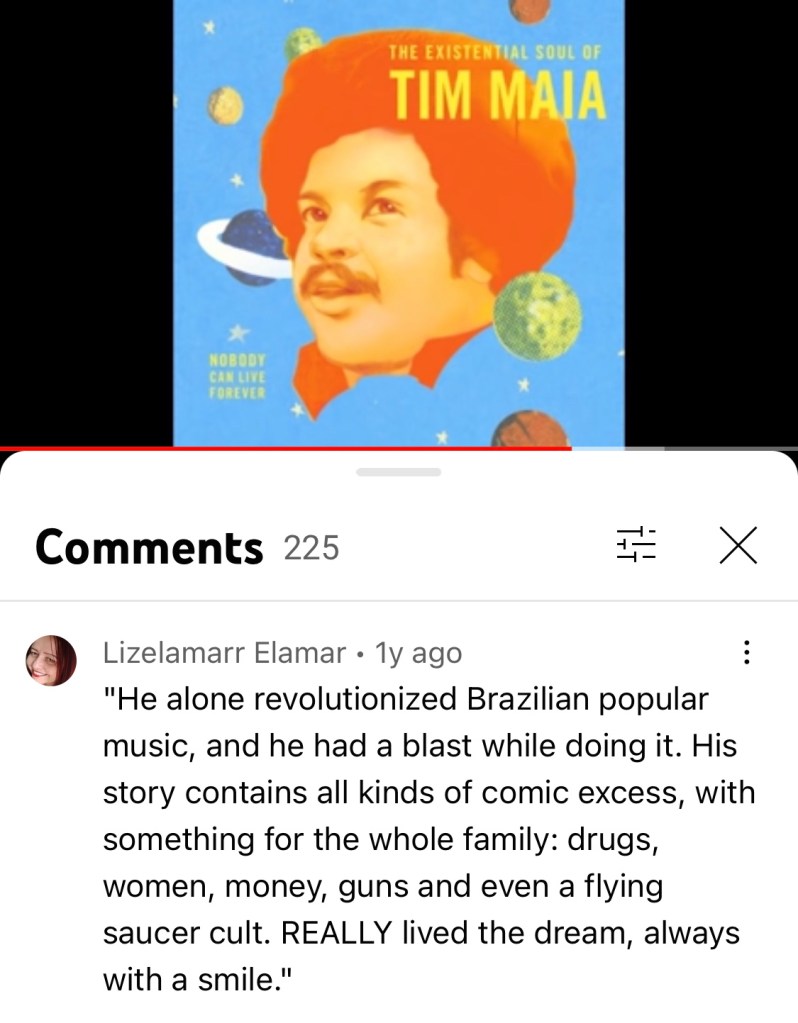Tap black area right of the video
Screen dimensions: 798x1023
711,222
